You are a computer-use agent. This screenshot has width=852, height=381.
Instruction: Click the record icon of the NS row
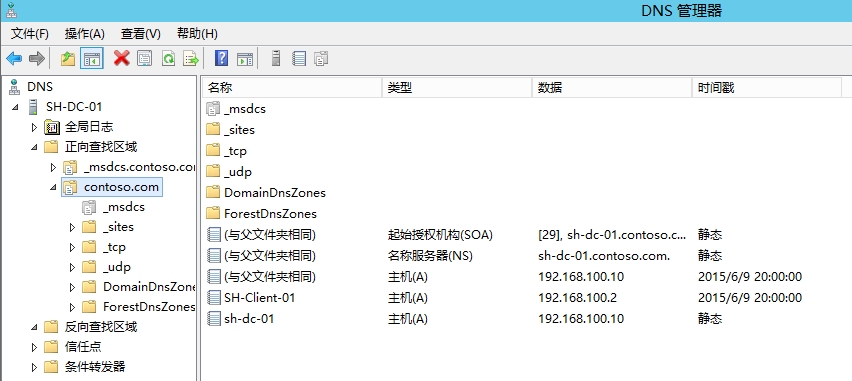click(x=214, y=255)
